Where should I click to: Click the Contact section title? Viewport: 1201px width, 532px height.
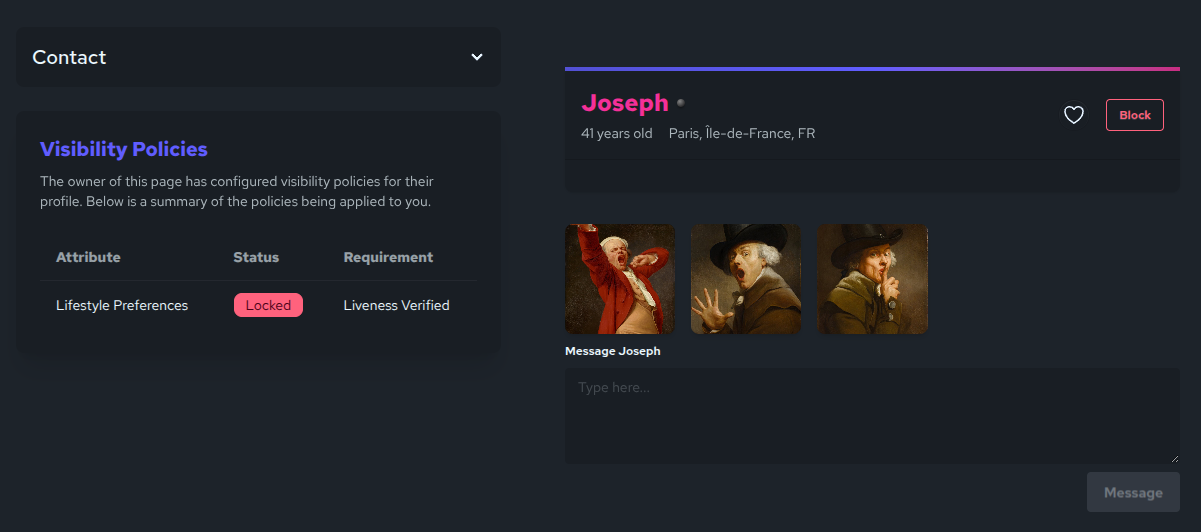tap(69, 57)
